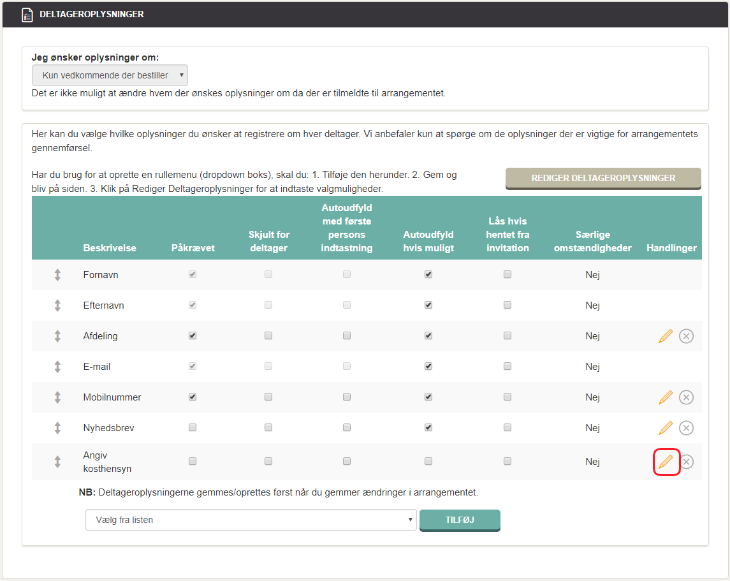Screen dimensions: 730x581
Task: Toggle Autoudfyld hvis muligt for Fornavn
Action: (x=428, y=275)
